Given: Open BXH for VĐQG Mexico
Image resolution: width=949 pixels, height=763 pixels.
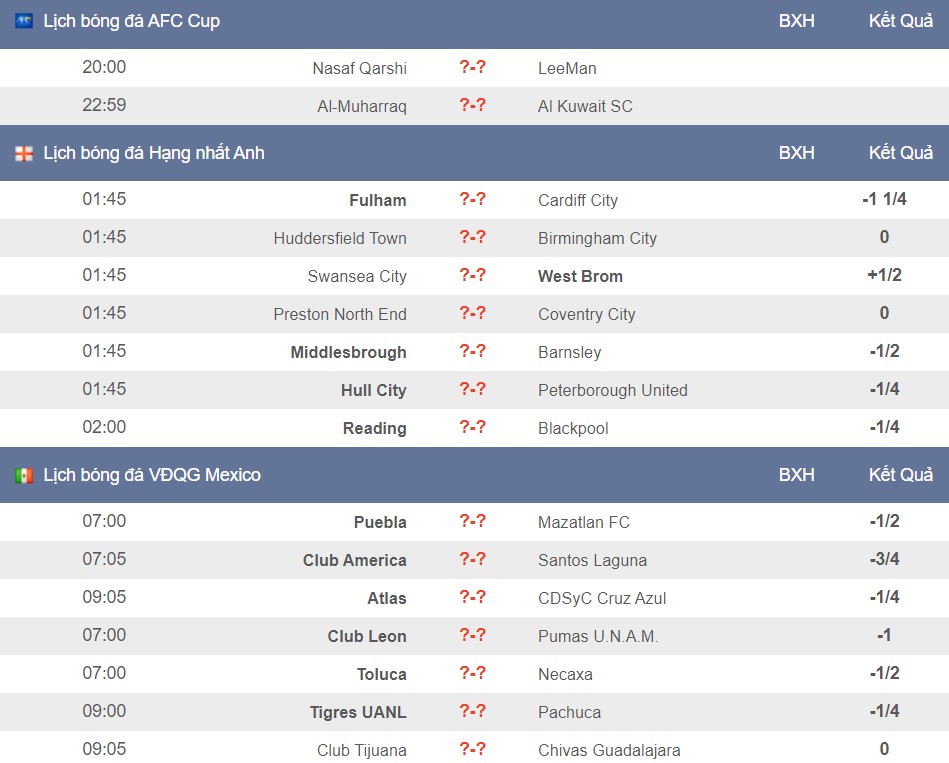Looking at the screenshot, I should point(796,475).
